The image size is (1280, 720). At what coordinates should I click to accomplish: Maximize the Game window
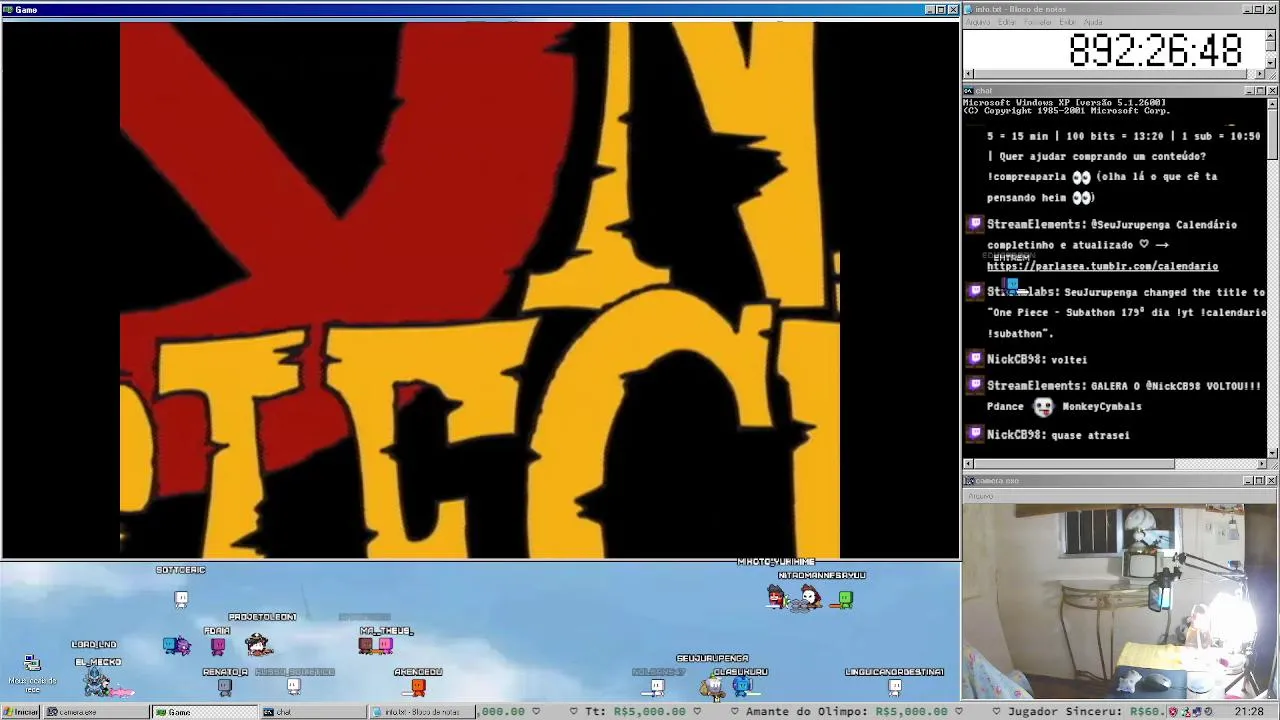941,10
